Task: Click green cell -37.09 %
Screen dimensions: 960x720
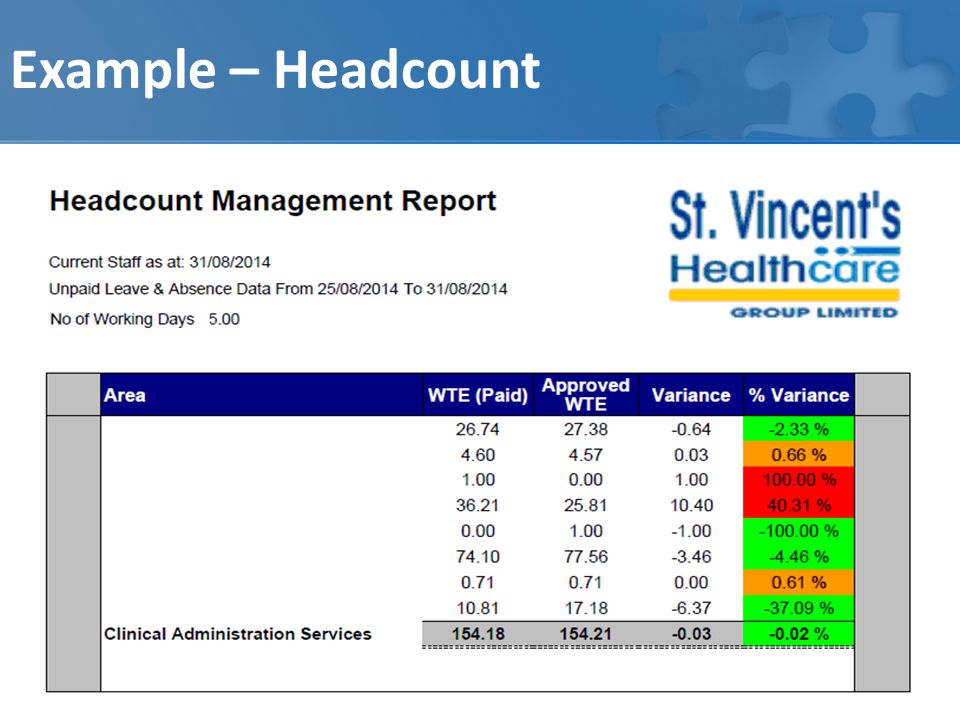Action: (x=798, y=608)
